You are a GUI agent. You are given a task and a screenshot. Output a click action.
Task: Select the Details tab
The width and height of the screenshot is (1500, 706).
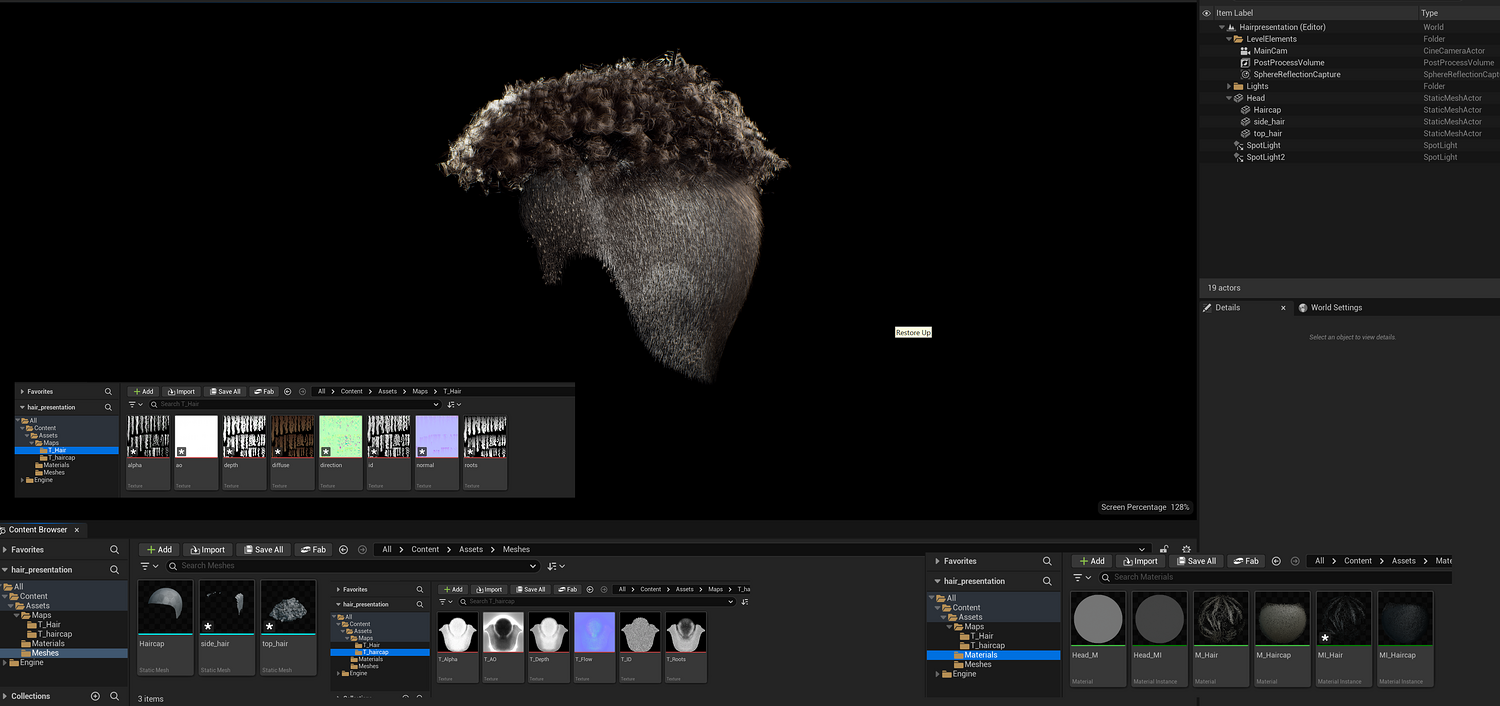(x=1227, y=308)
